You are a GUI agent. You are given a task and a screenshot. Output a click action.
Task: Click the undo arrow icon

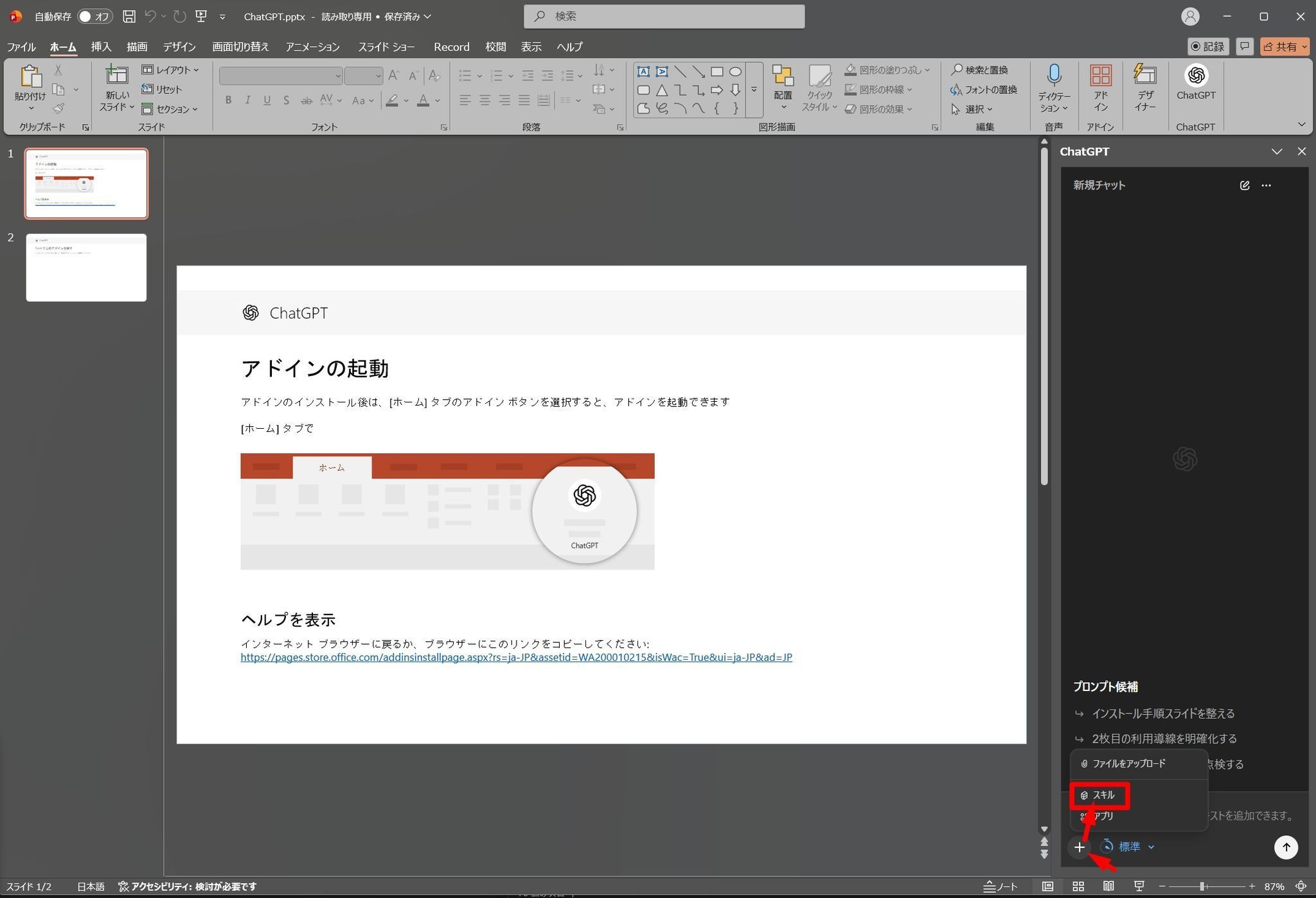(x=150, y=16)
